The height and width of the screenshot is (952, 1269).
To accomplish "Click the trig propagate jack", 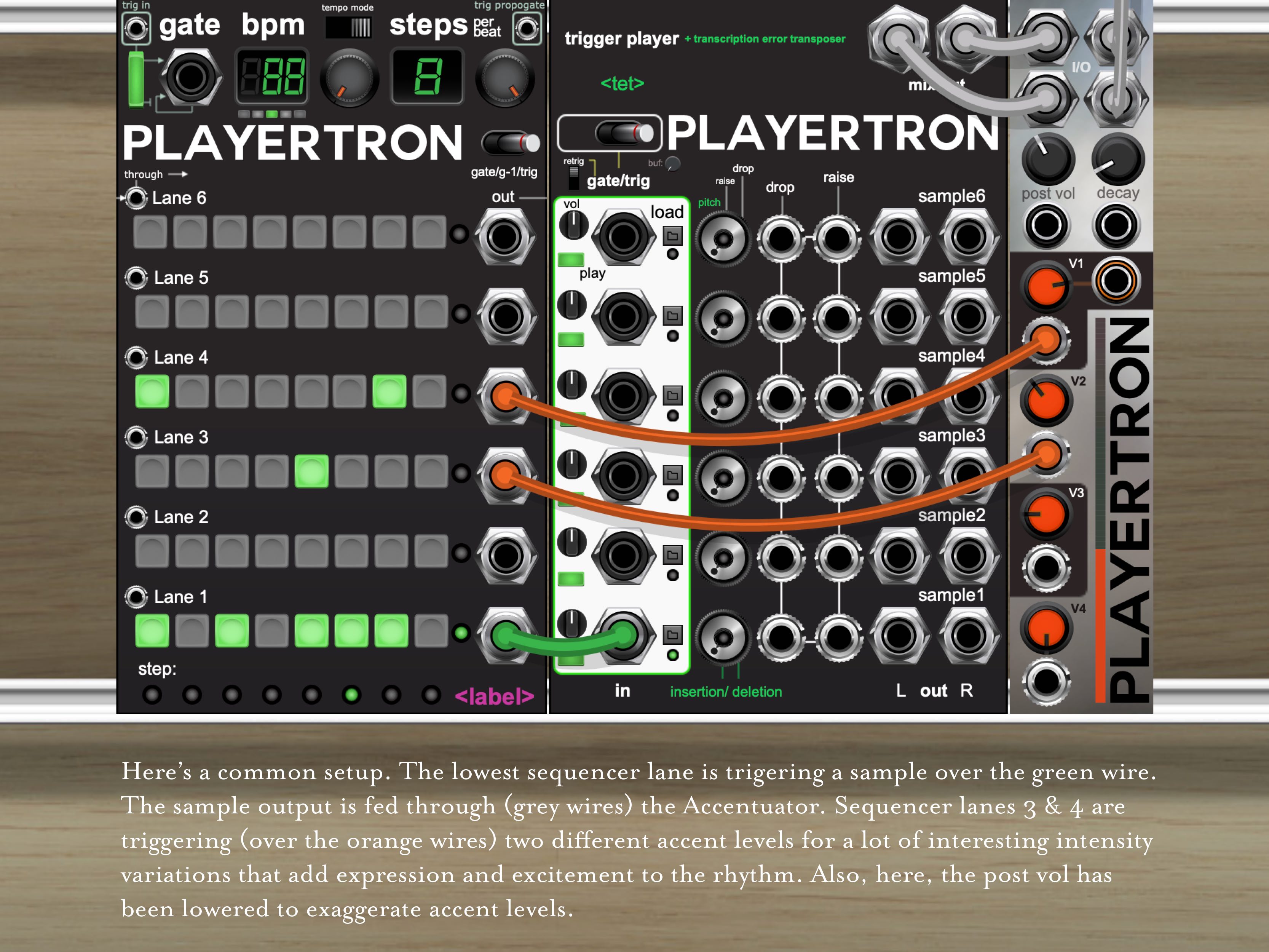I will [527, 28].
